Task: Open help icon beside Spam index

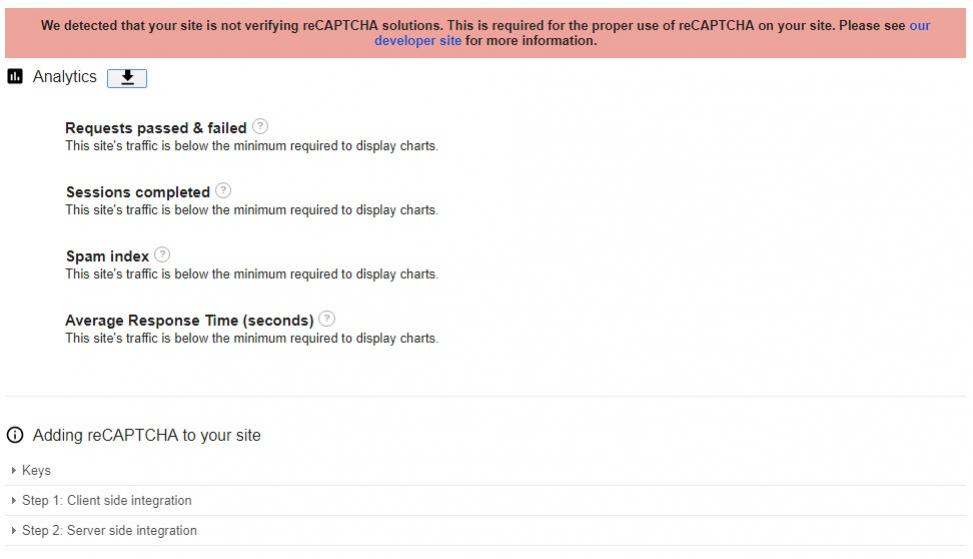Action: click(162, 254)
